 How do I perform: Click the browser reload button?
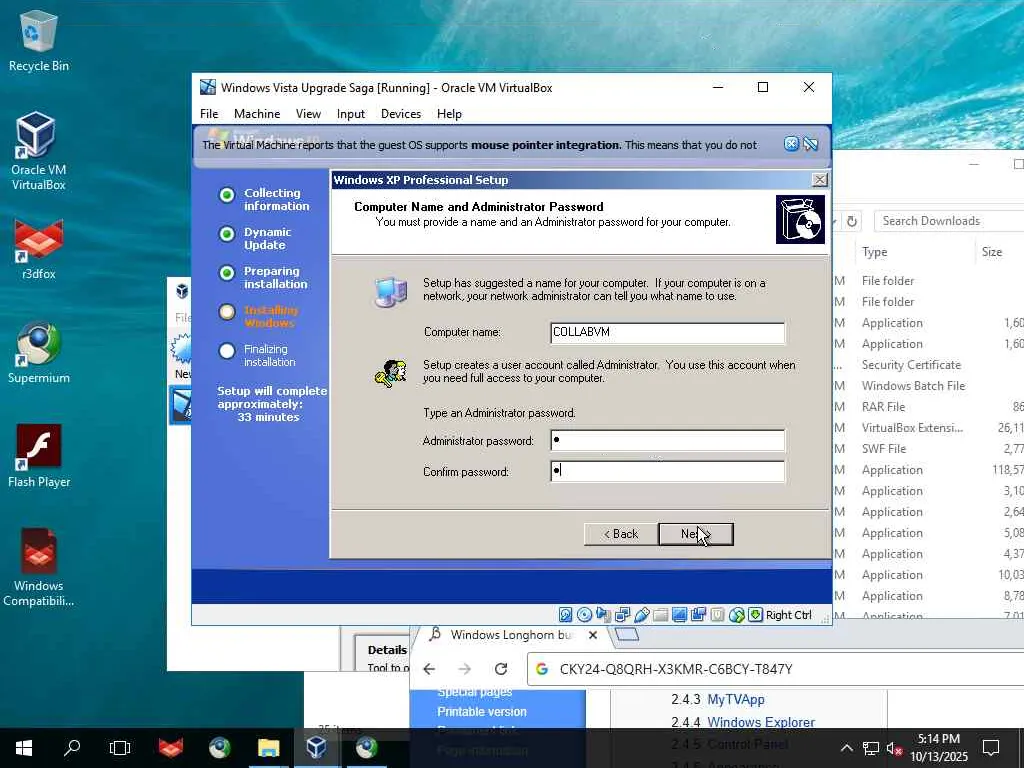pos(501,669)
